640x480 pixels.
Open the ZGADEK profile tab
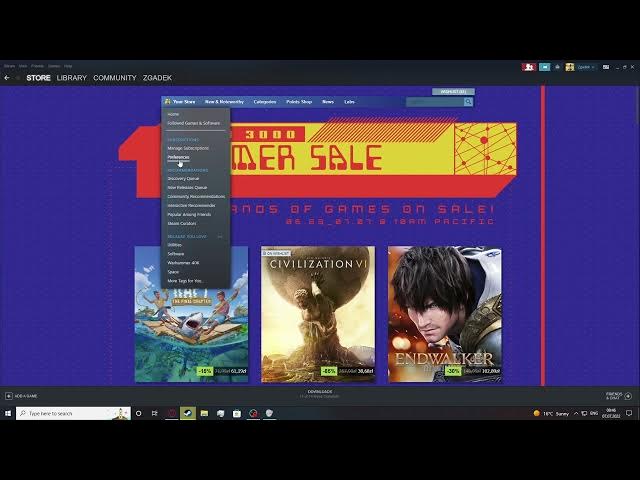pyautogui.click(x=157, y=78)
